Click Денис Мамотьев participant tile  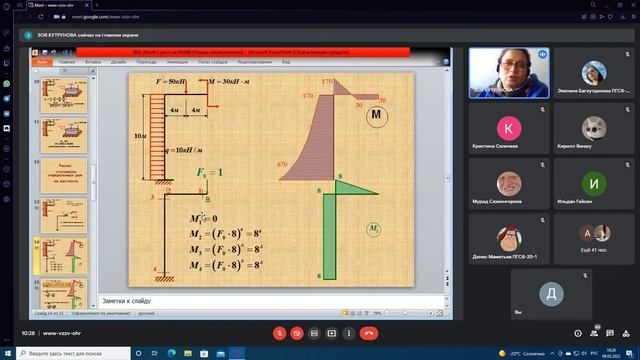[509, 239]
